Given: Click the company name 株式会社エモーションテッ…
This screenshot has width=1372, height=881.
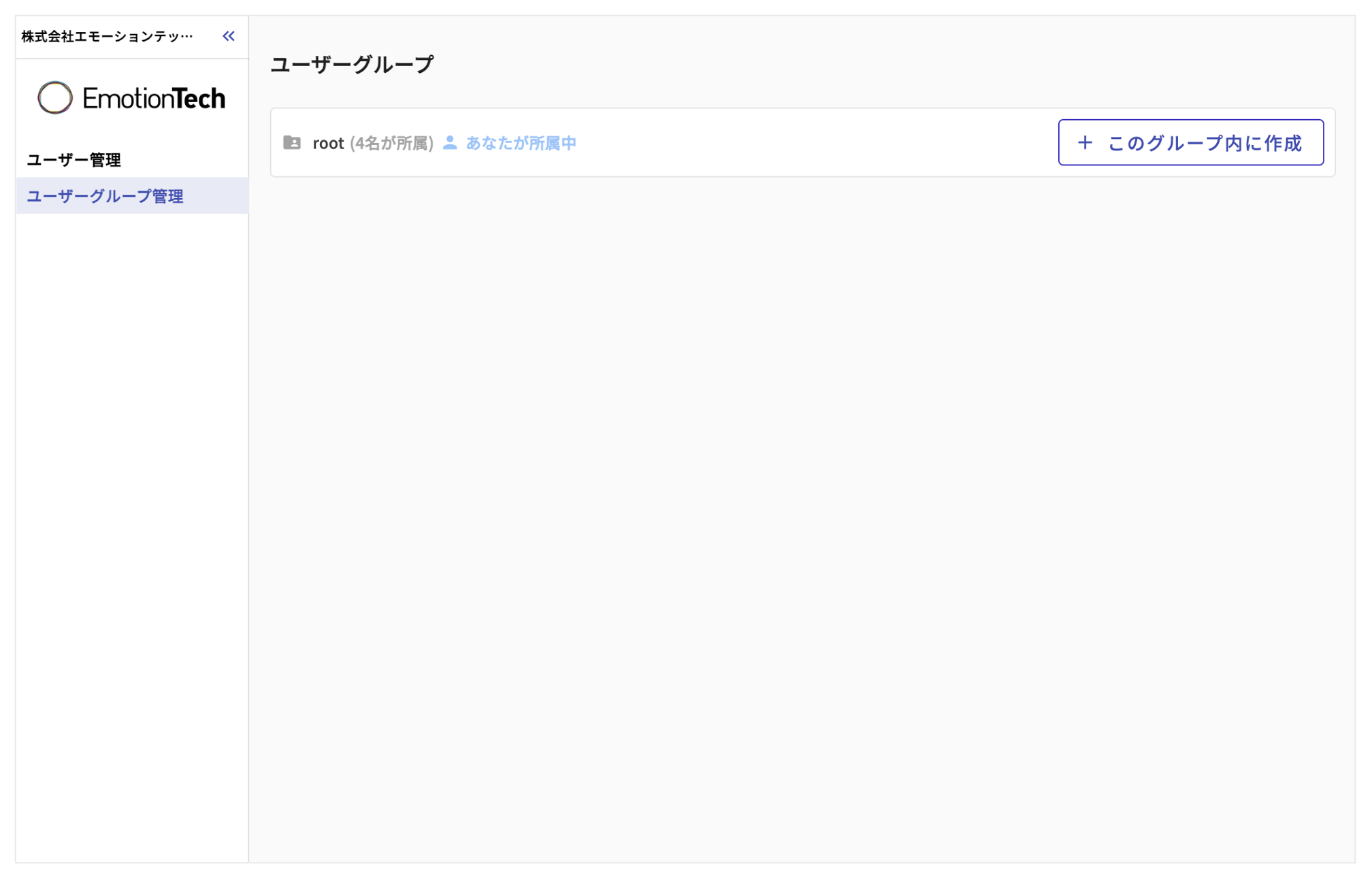Looking at the screenshot, I should (x=105, y=36).
